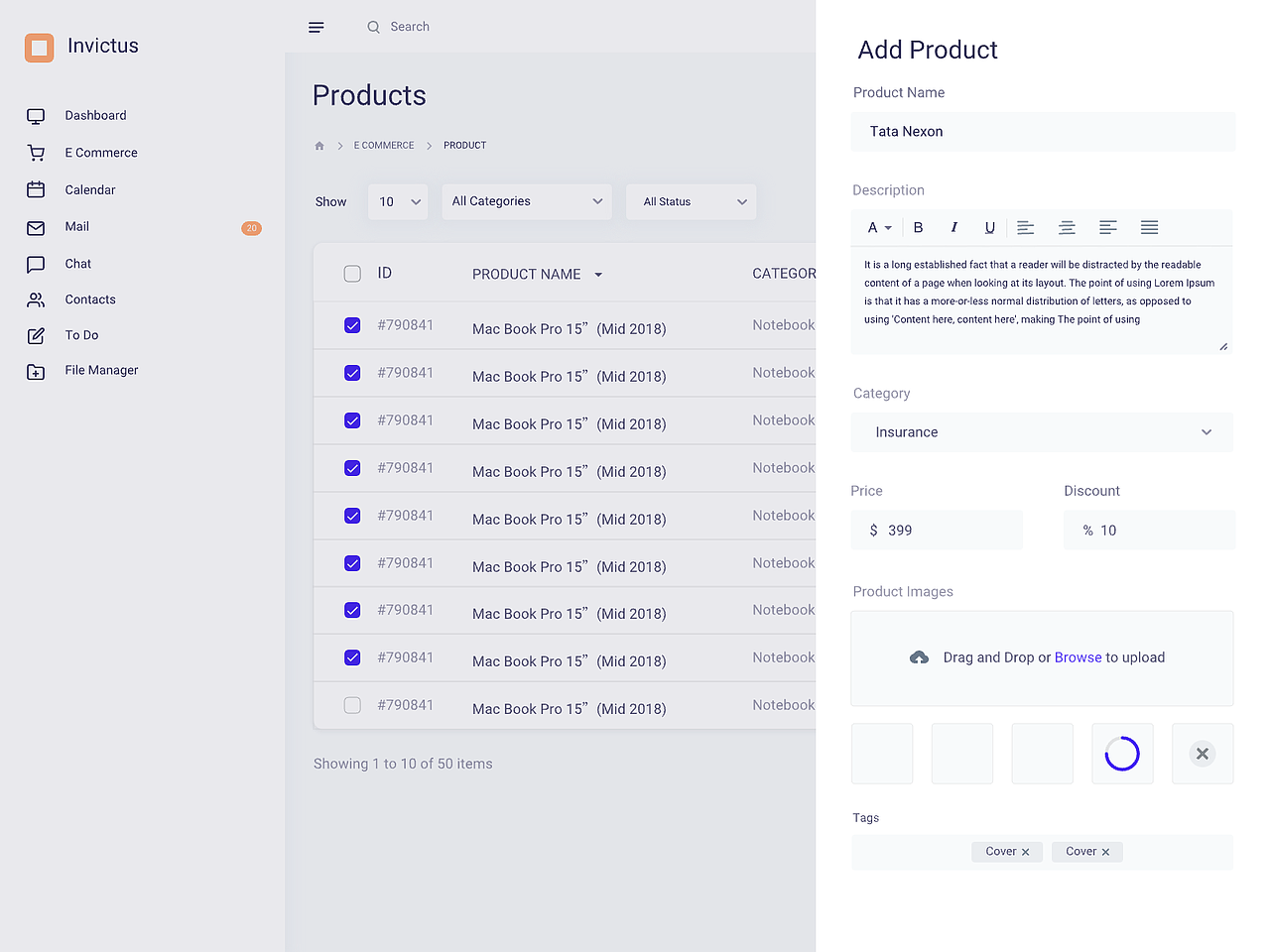1270x952 pixels.
Task: Click the Bold formatting icon
Action: click(x=918, y=228)
